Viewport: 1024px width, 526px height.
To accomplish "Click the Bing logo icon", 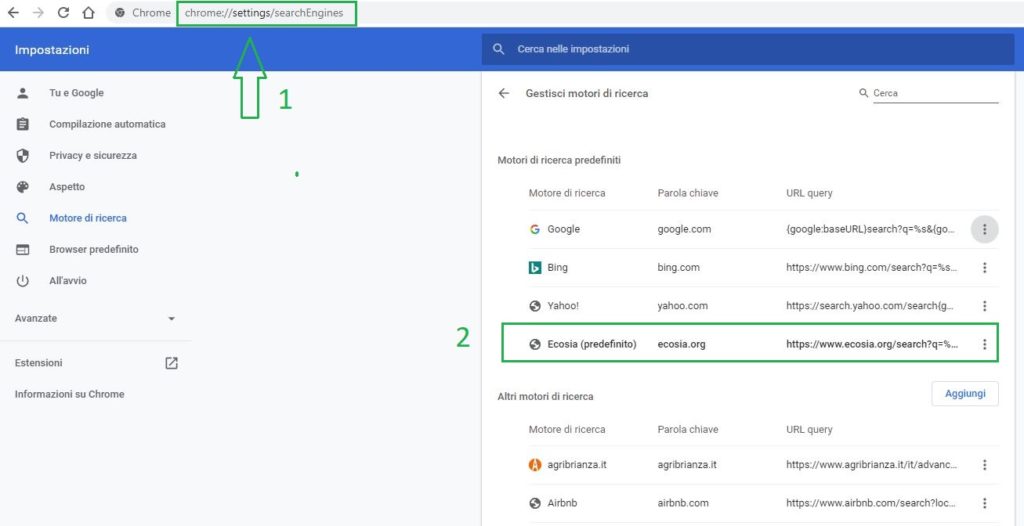I will pos(535,267).
